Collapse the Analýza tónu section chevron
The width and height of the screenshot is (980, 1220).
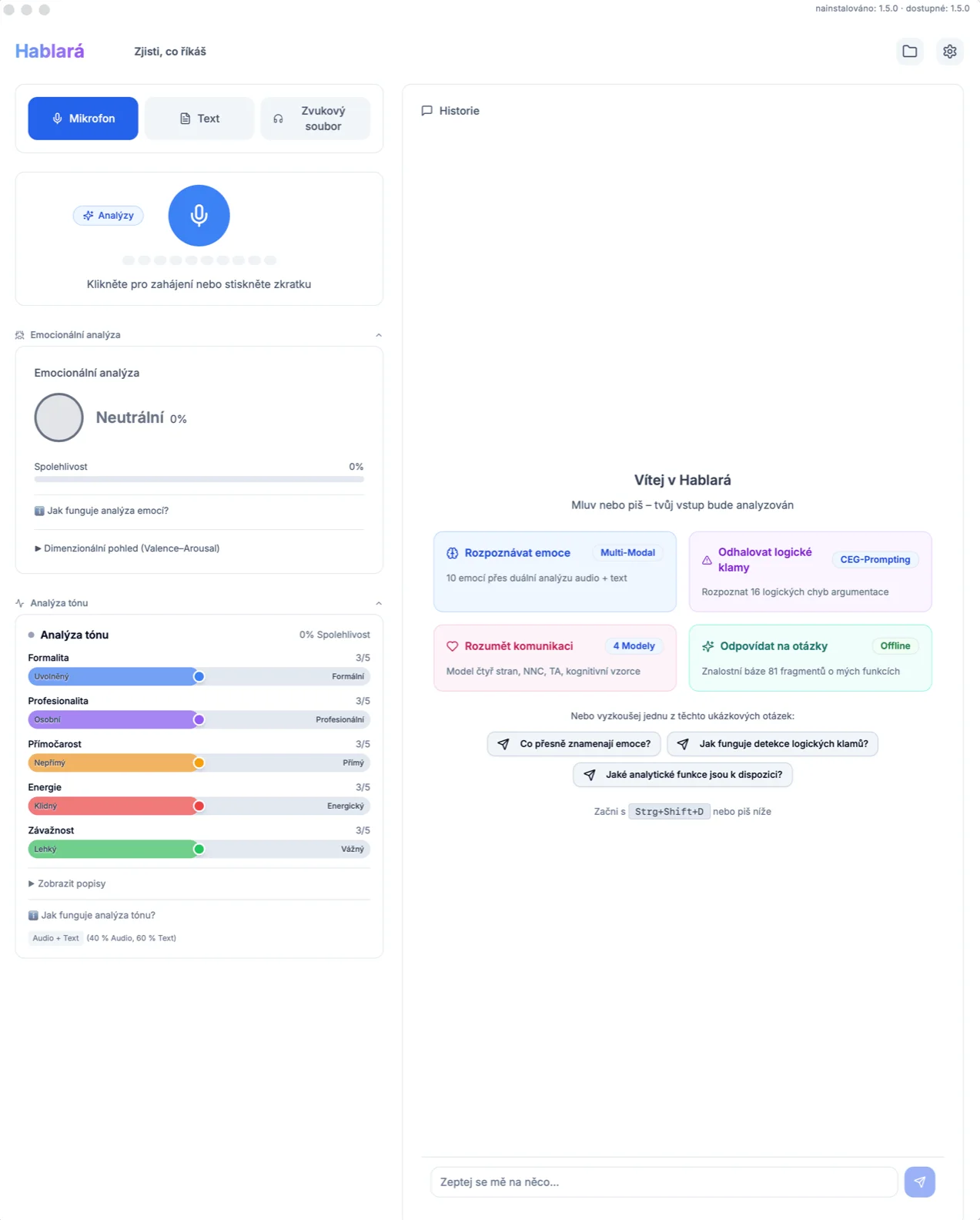(x=378, y=603)
